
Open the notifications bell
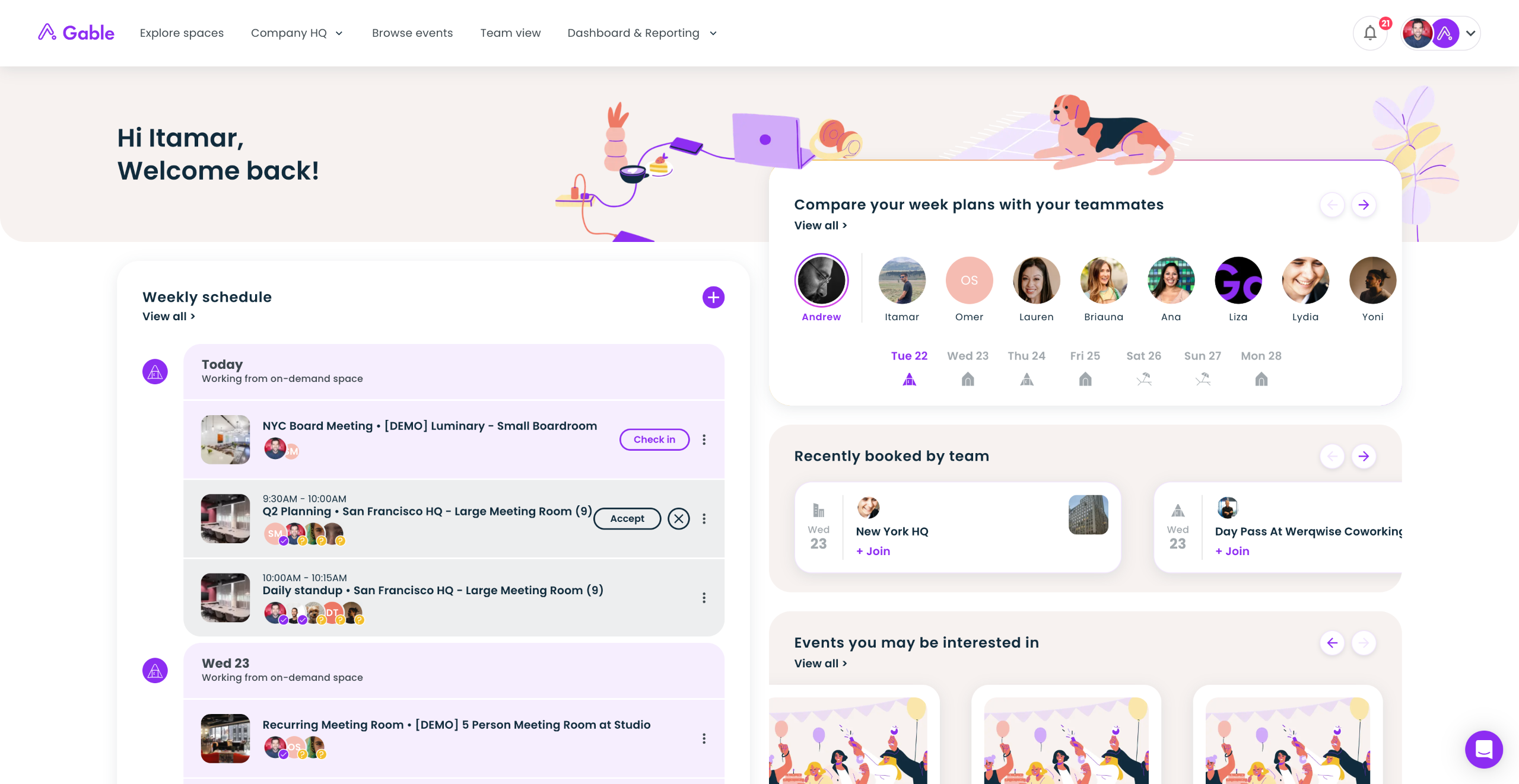coord(1370,33)
